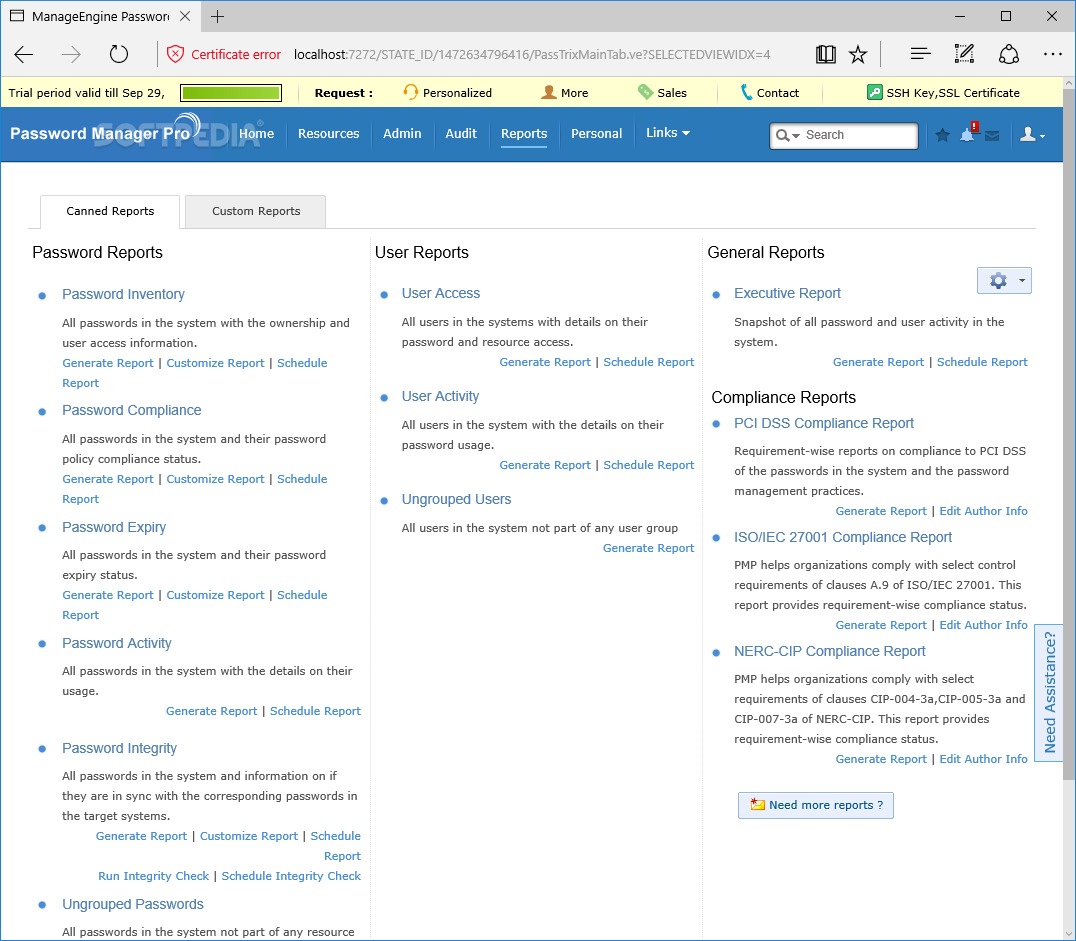Click the Contact phone icon
The height and width of the screenshot is (941, 1076).
(746, 92)
